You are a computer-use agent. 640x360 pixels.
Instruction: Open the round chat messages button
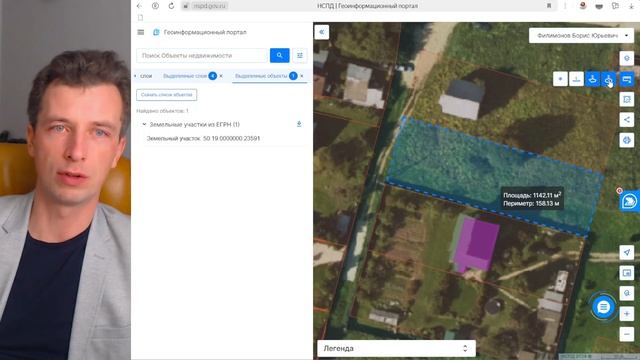603,307
